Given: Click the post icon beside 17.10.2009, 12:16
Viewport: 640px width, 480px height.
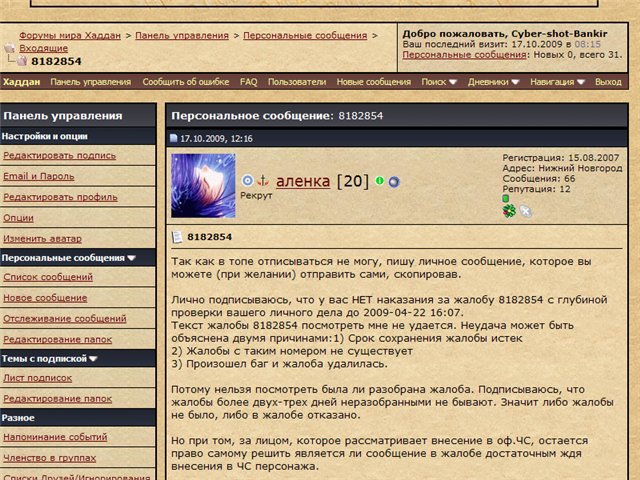Looking at the screenshot, I should [x=173, y=138].
